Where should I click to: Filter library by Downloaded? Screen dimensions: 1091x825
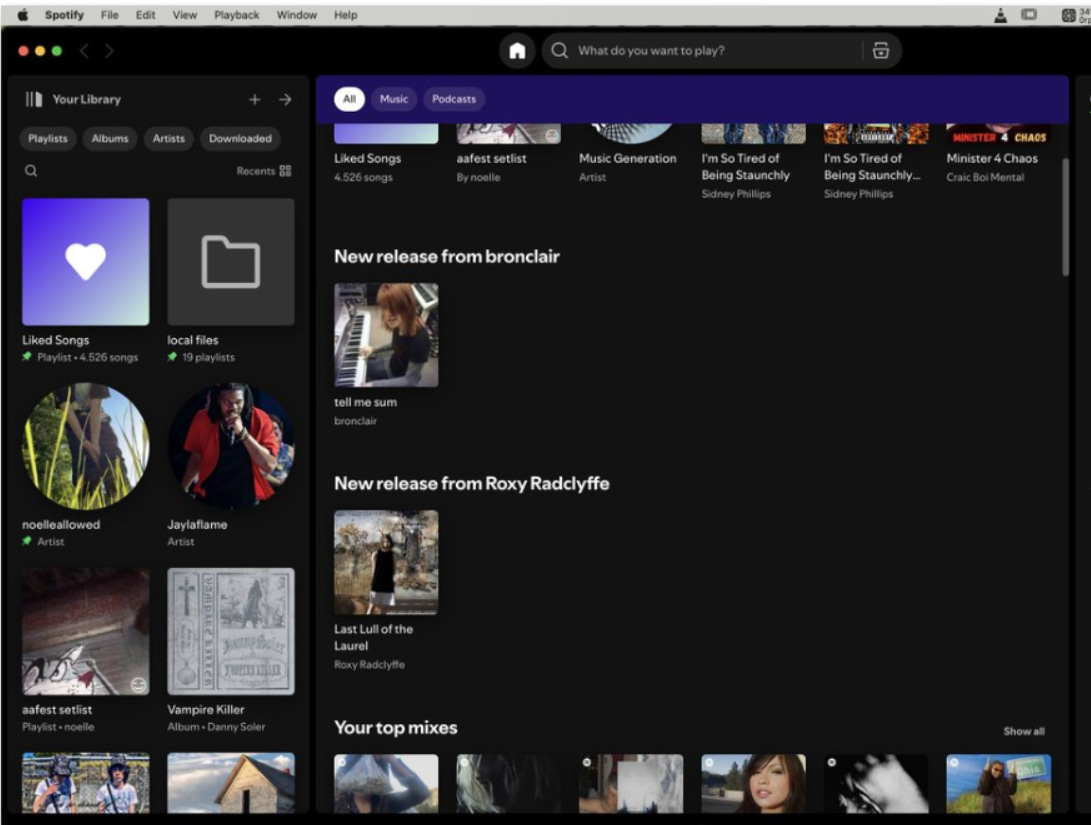pyautogui.click(x=240, y=138)
